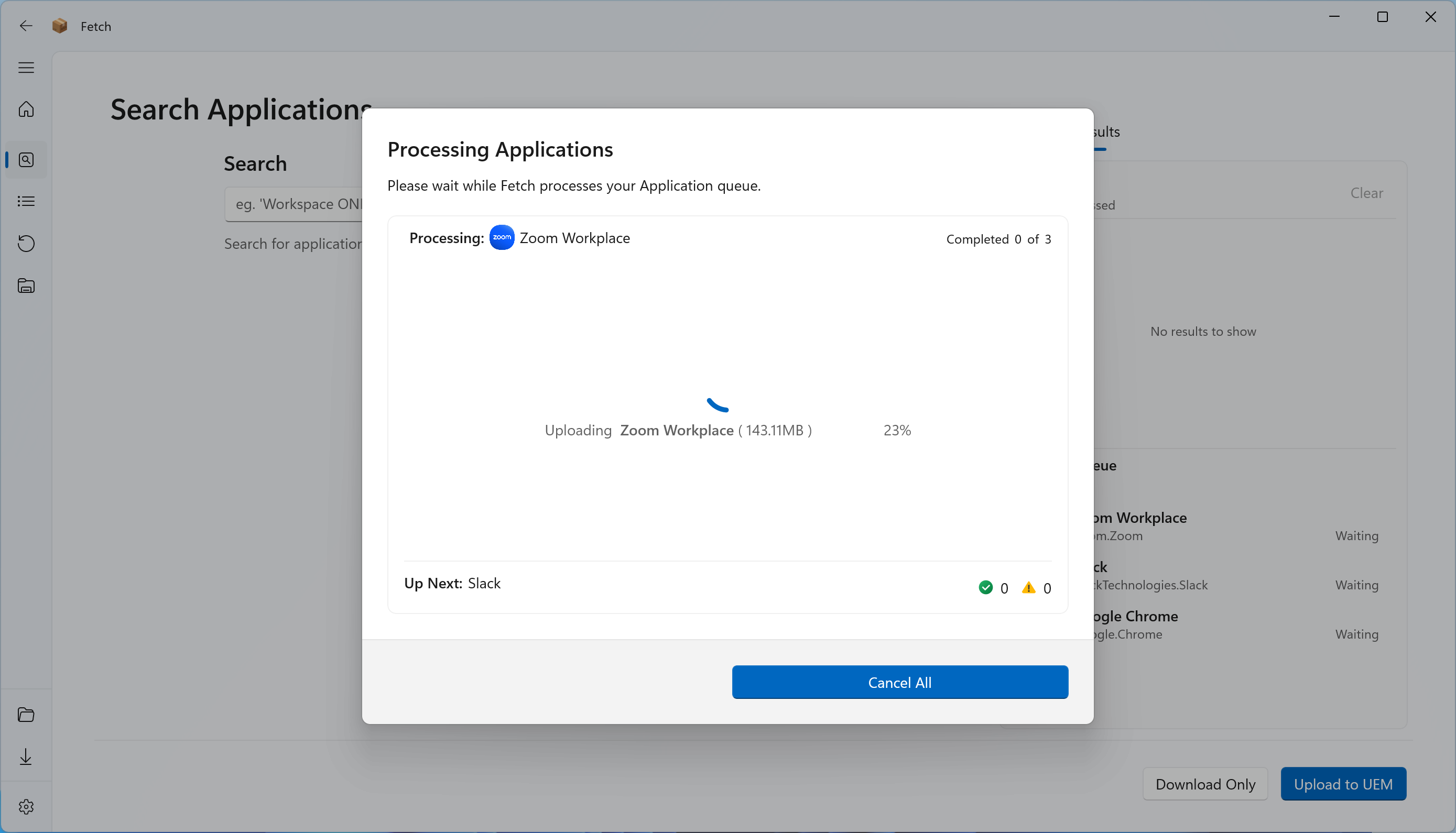Click the back arrow in title bar
1456x833 pixels.
[26, 26]
